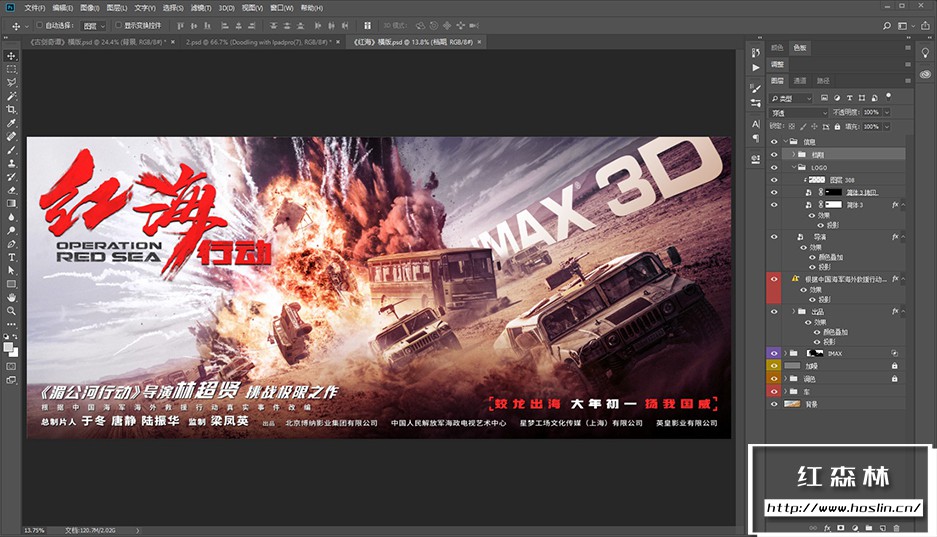Open the blend mode 穿透 dropdown
The image size is (937, 537).
point(799,112)
